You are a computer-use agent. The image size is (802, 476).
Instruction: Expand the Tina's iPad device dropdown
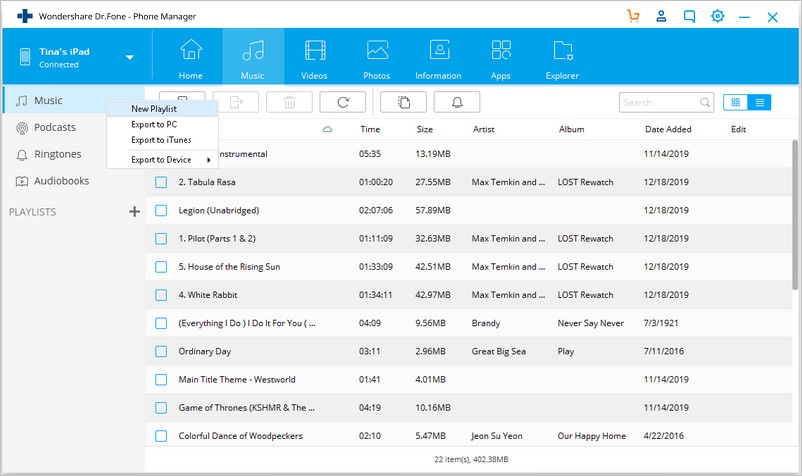pyautogui.click(x=130, y=57)
